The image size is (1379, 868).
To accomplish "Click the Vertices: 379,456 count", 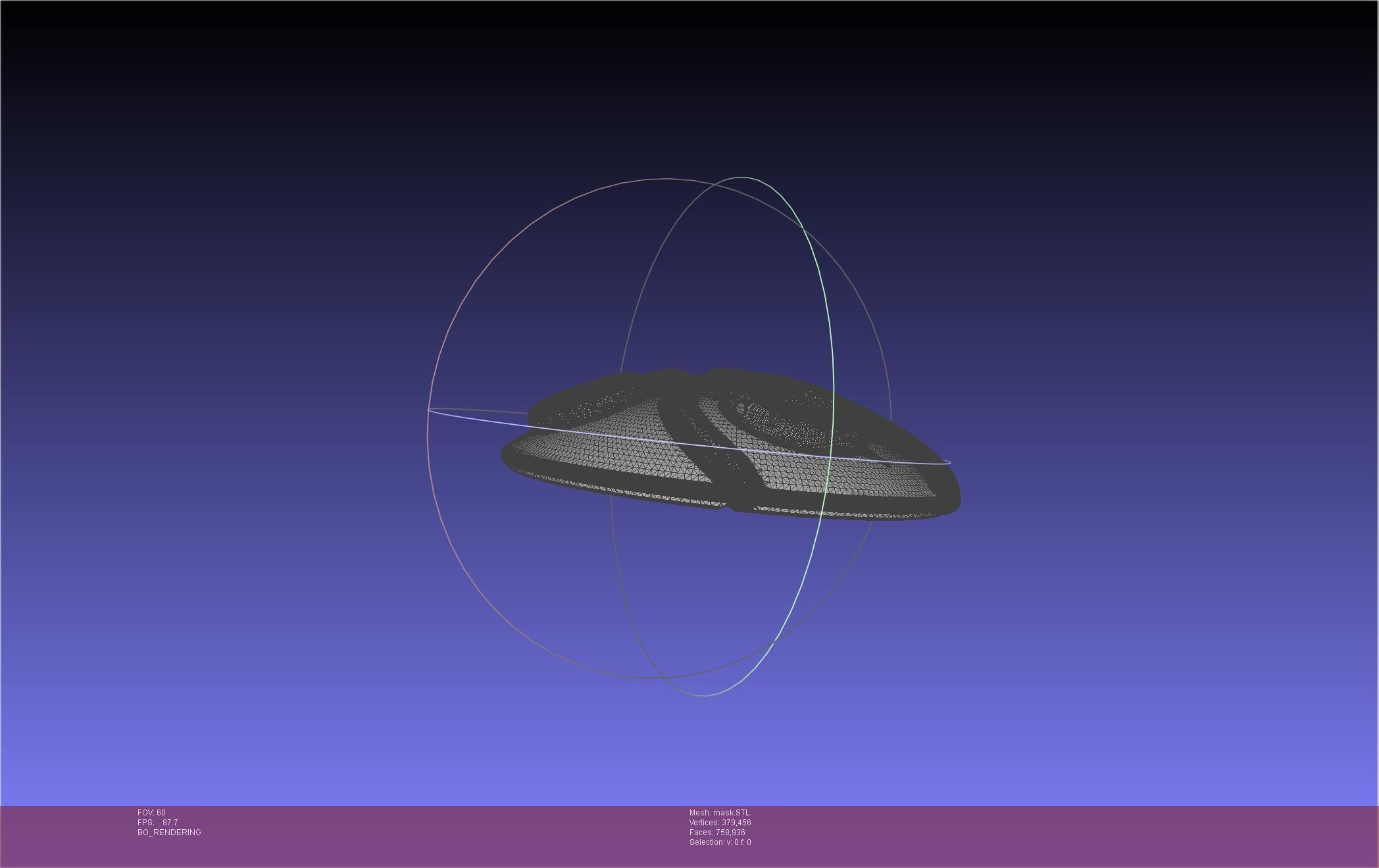I will 720,823.
